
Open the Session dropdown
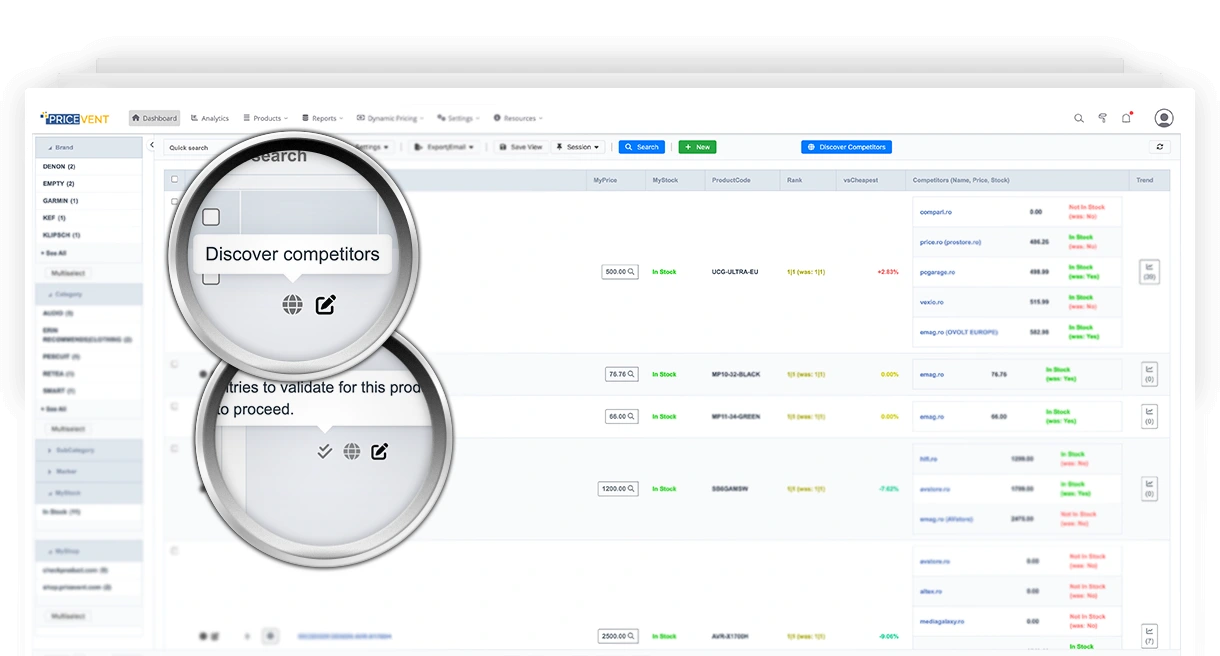[x=578, y=147]
